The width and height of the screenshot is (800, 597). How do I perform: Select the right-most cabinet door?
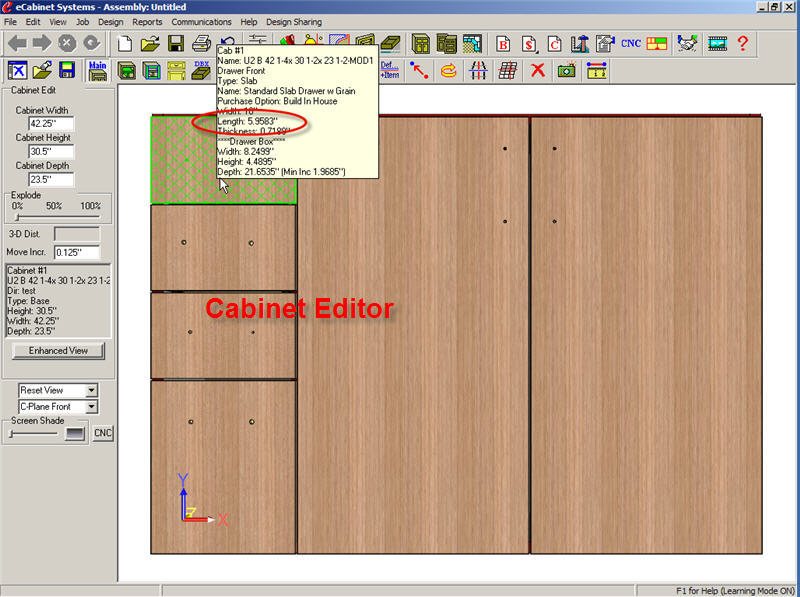point(646,335)
